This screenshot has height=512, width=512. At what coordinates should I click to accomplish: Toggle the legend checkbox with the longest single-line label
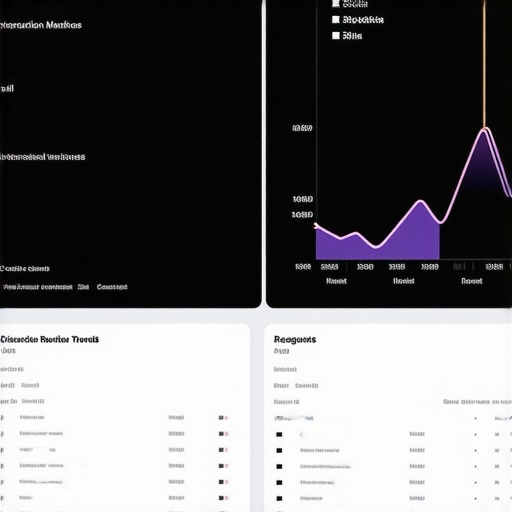[x=336, y=20]
